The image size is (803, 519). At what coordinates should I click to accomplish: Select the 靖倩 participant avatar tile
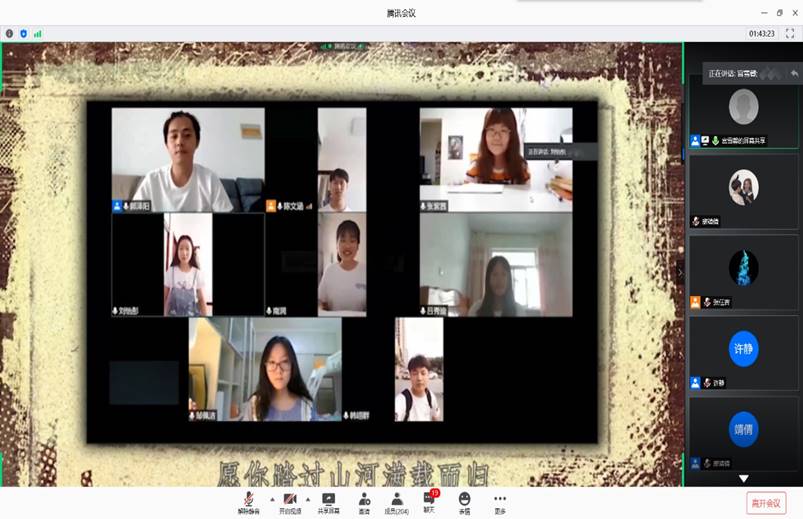click(743, 429)
